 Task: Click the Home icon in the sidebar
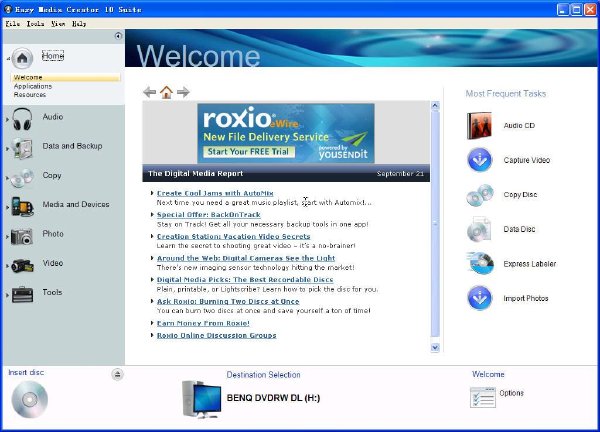pyautogui.click(x=22, y=58)
